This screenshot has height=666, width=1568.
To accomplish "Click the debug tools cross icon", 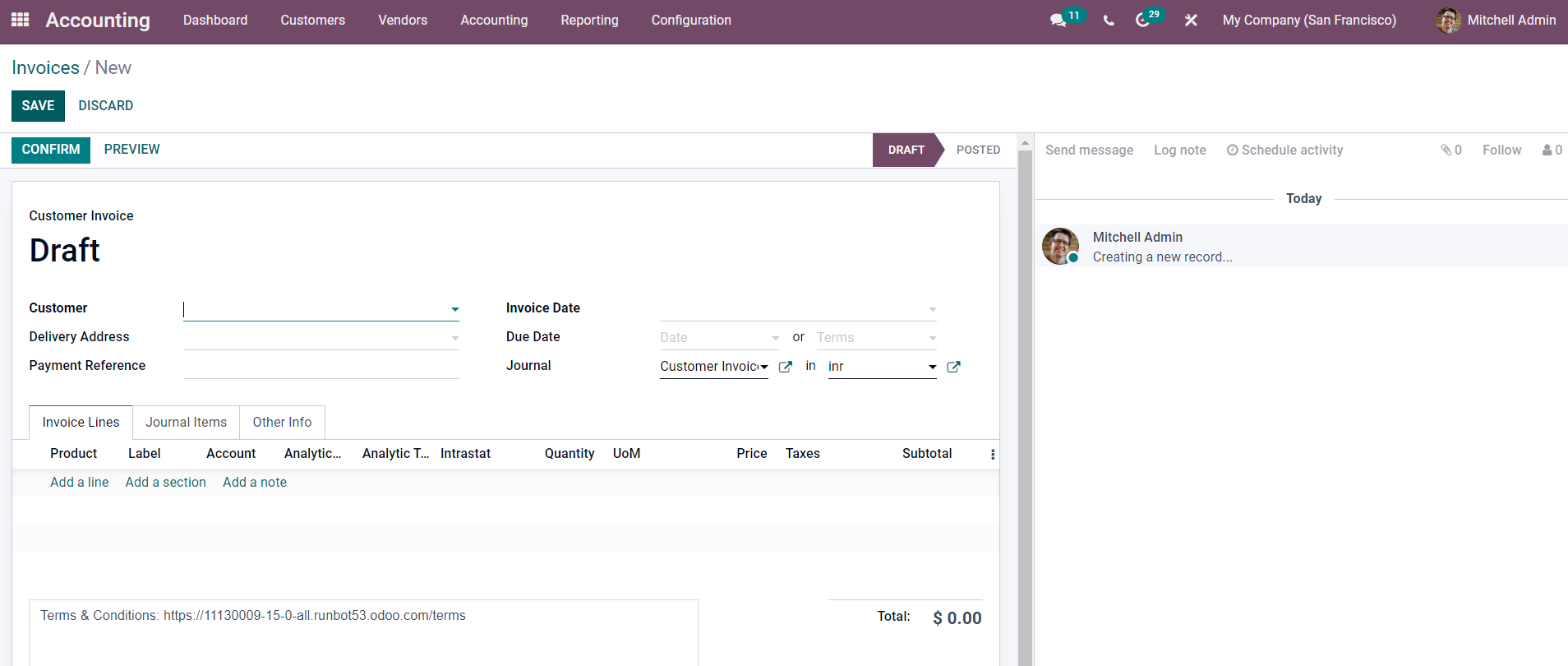I will click(x=1191, y=21).
